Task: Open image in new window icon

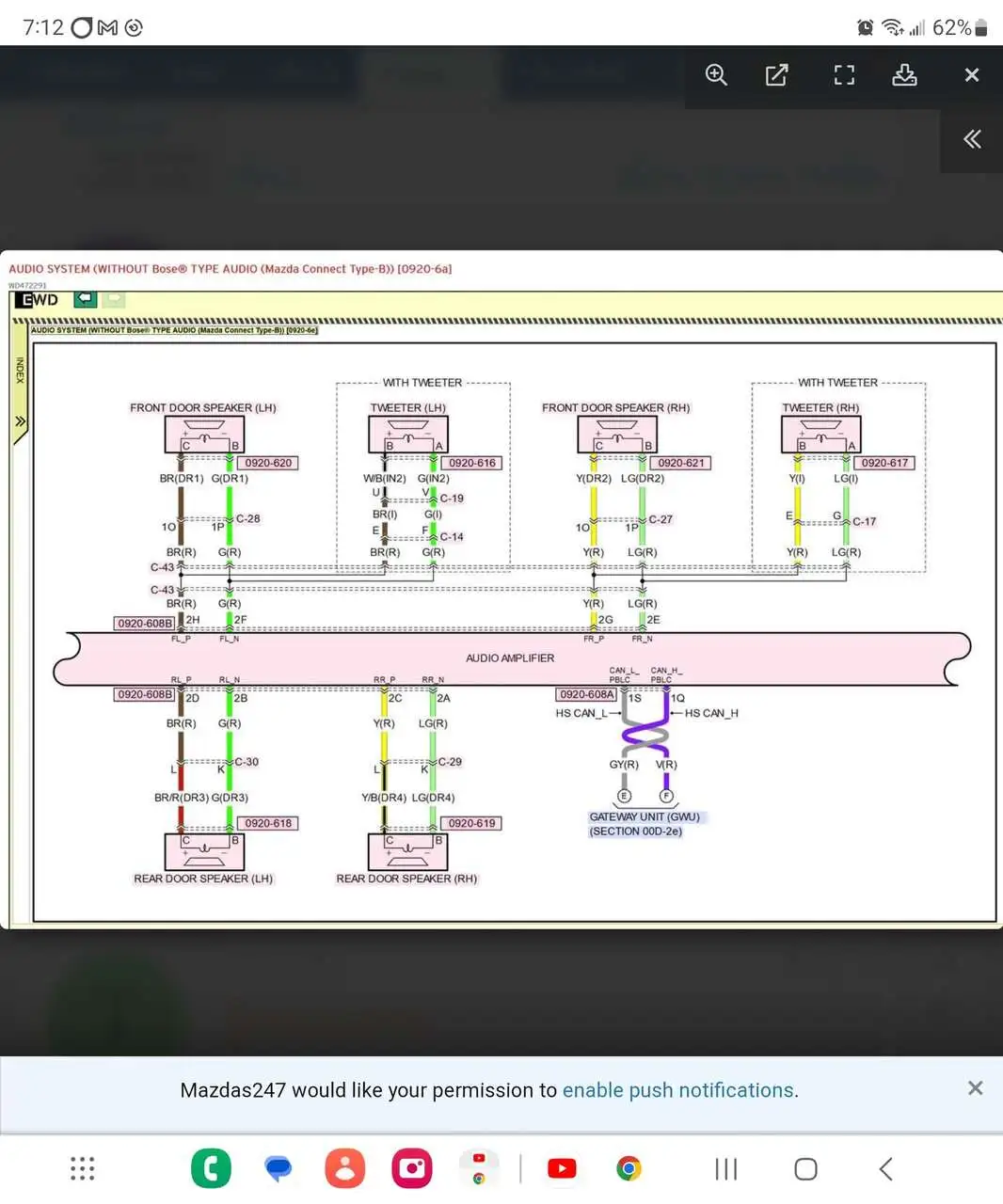Action: 776,75
